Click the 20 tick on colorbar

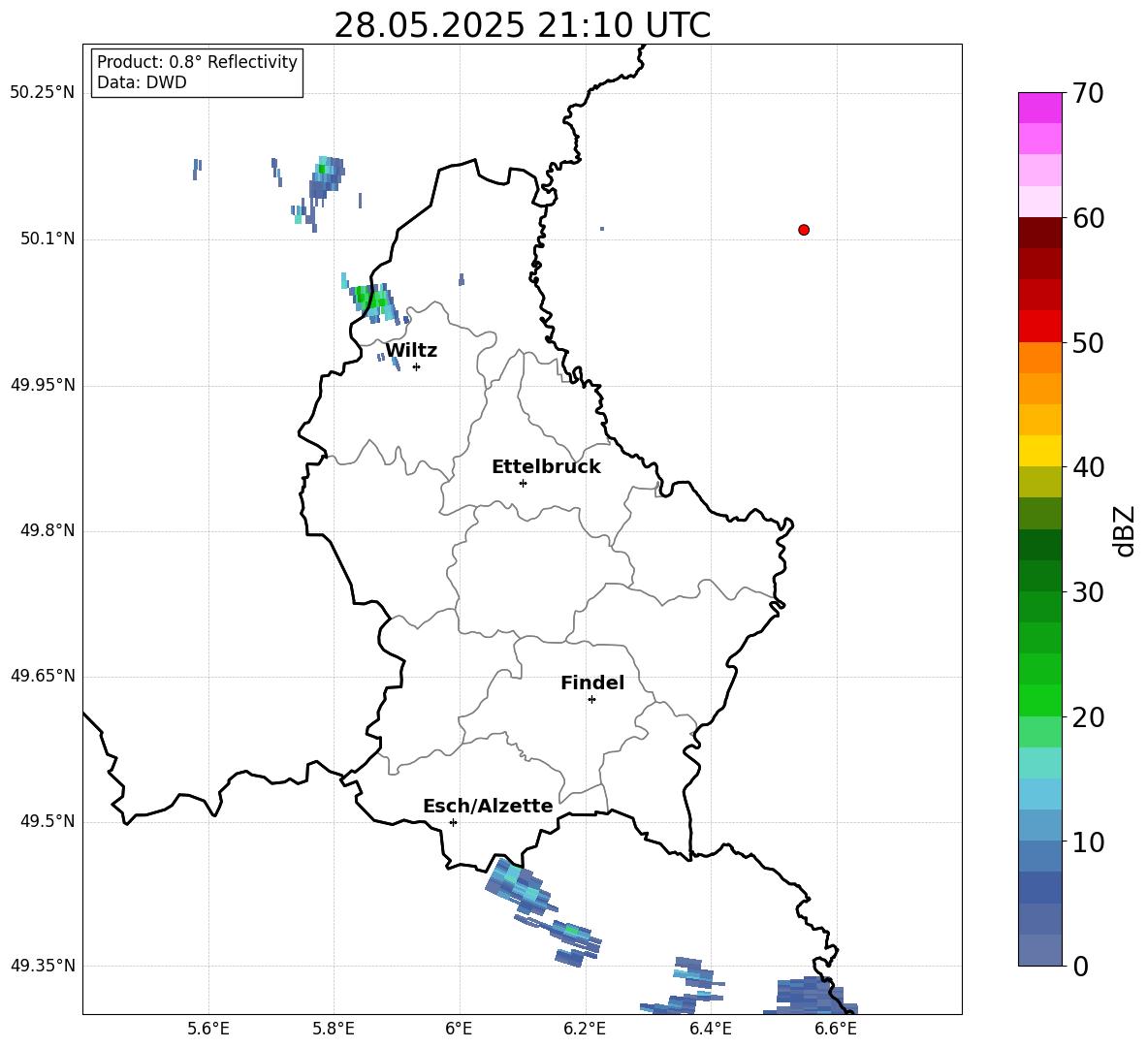click(1088, 717)
